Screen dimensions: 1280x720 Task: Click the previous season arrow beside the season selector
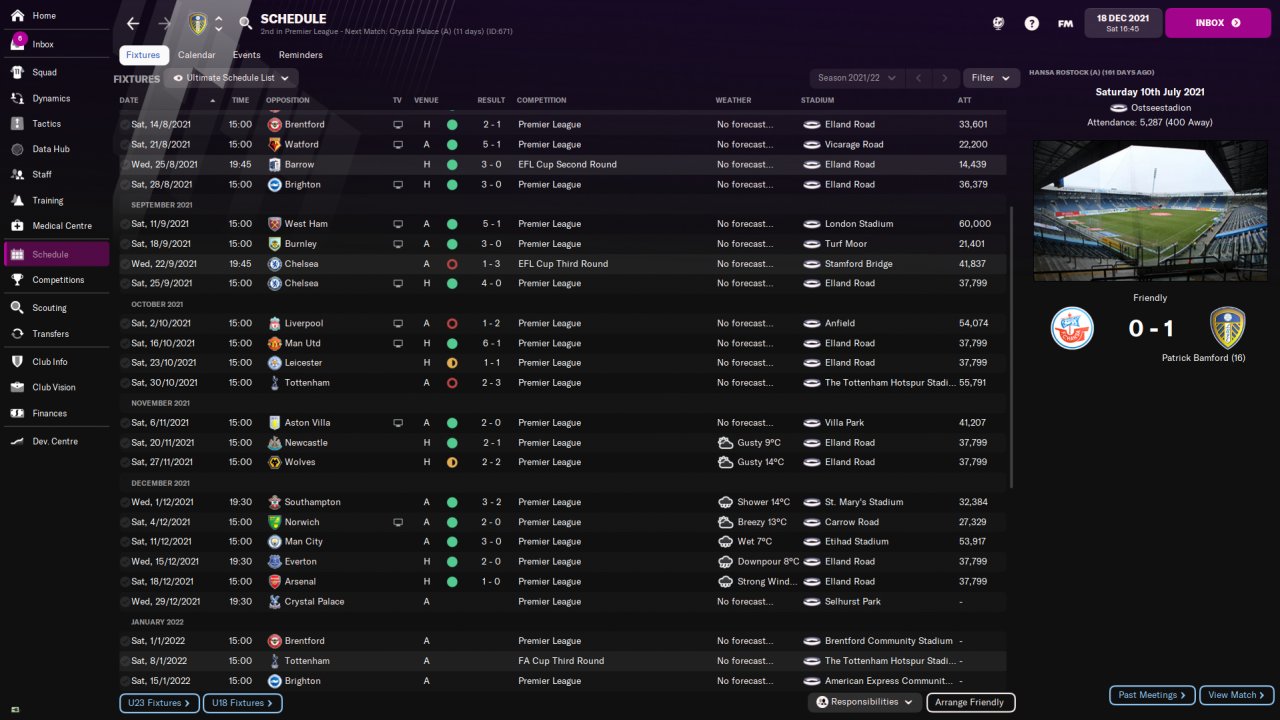click(x=917, y=78)
